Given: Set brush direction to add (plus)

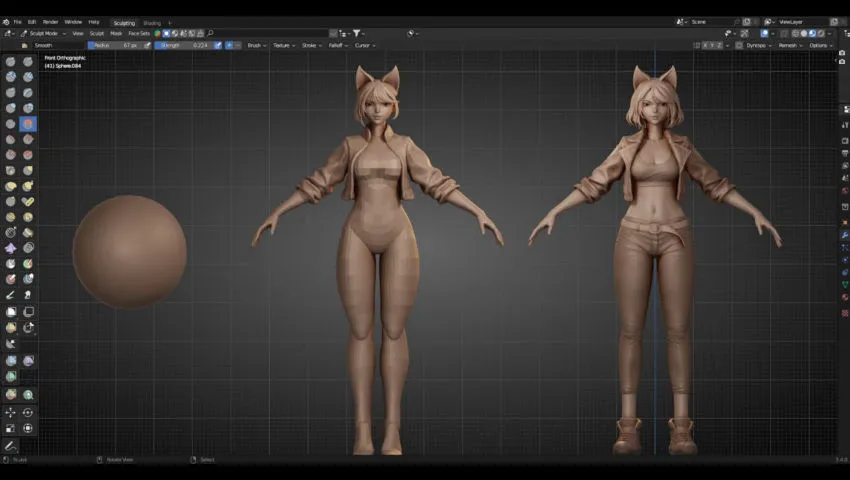Looking at the screenshot, I should coord(229,46).
